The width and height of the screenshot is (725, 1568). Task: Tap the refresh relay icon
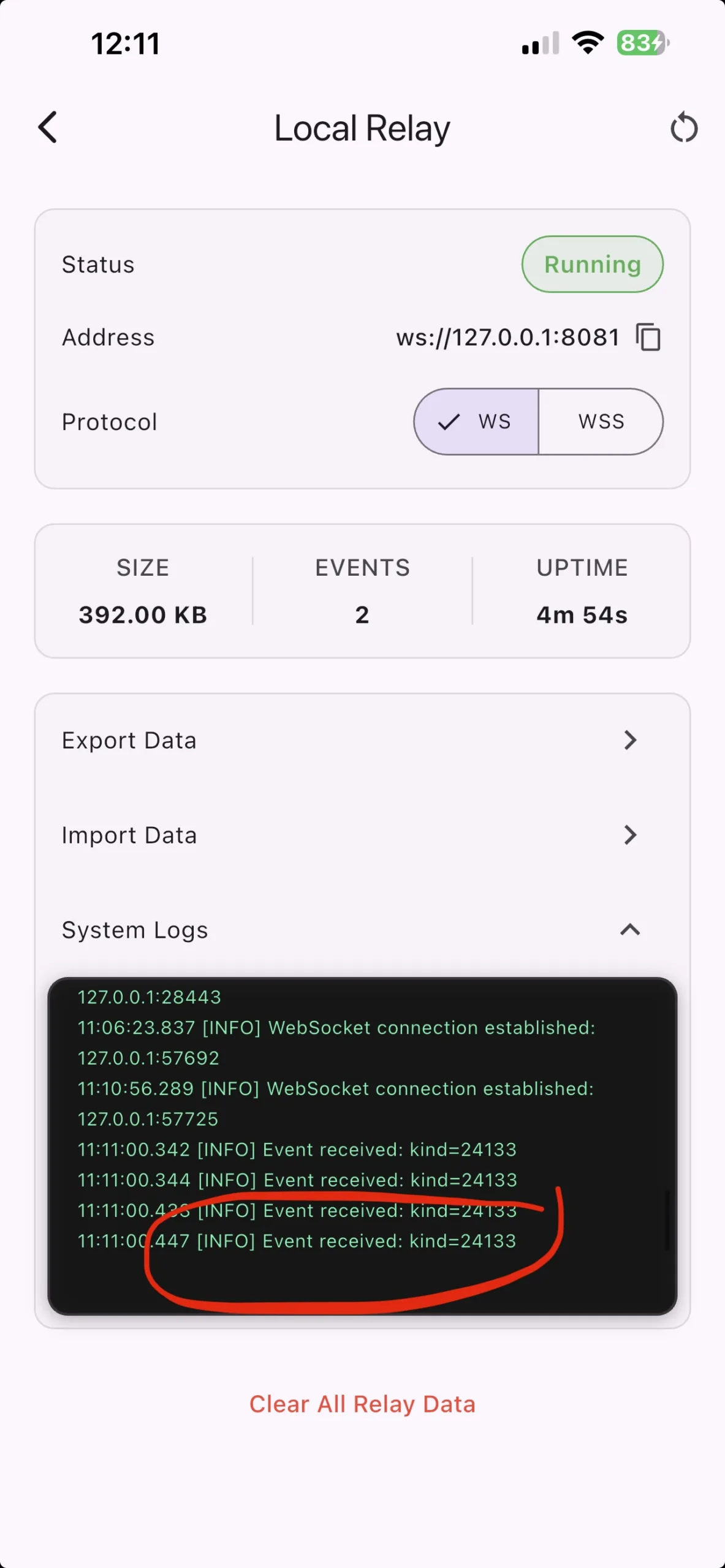click(x=684, y=128)
